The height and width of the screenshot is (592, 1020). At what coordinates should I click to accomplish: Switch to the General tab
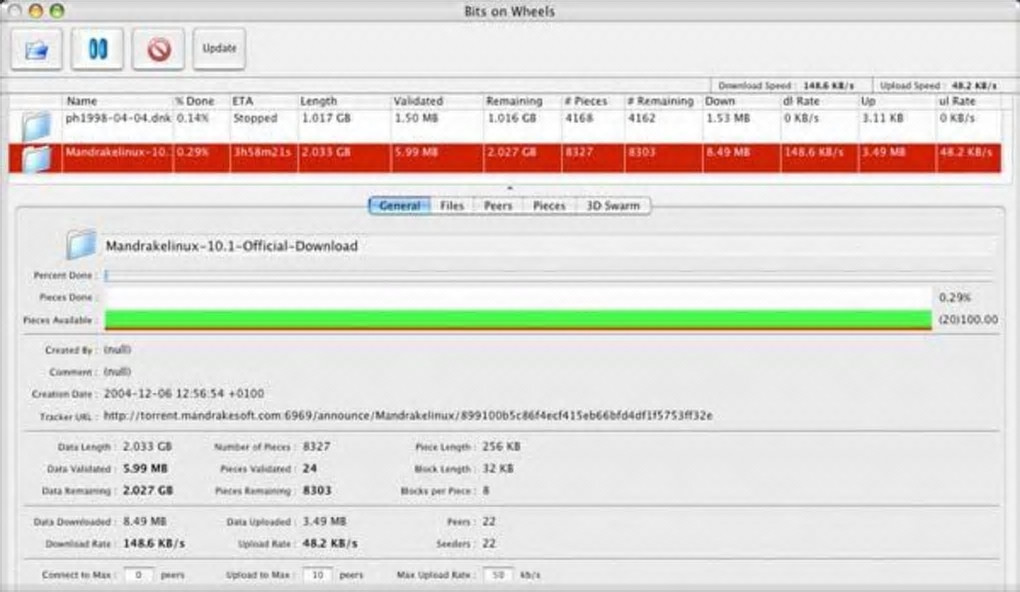point(399,206)
